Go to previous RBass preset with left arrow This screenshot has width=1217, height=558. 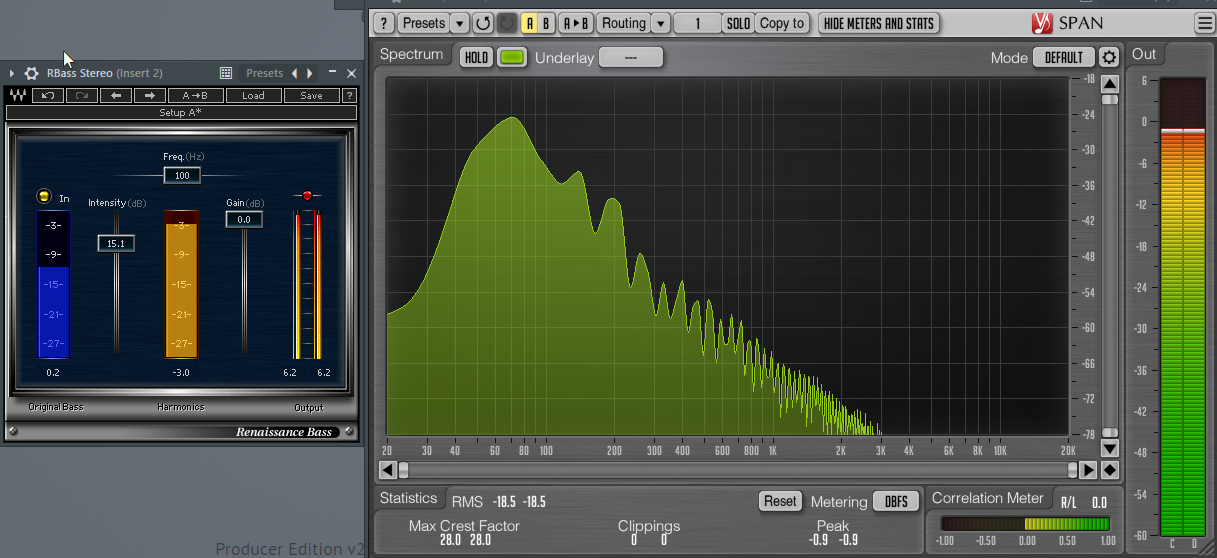(x=116, y=96)
